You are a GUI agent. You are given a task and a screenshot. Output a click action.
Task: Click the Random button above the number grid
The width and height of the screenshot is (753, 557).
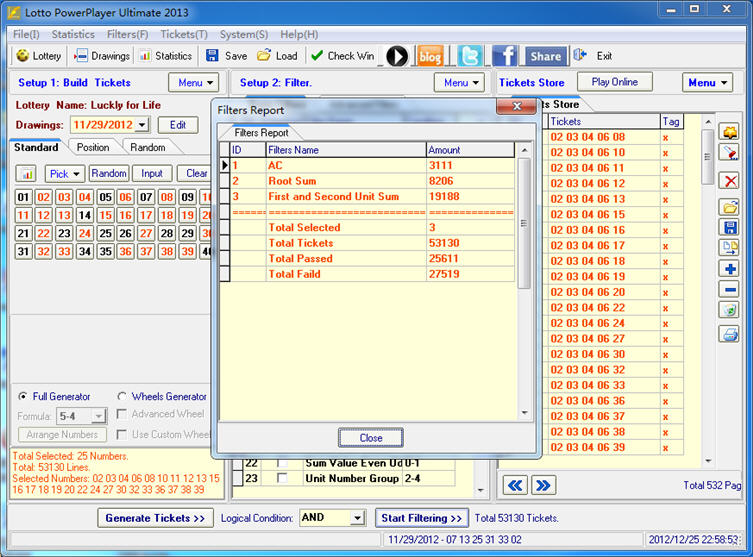(109, 173)
